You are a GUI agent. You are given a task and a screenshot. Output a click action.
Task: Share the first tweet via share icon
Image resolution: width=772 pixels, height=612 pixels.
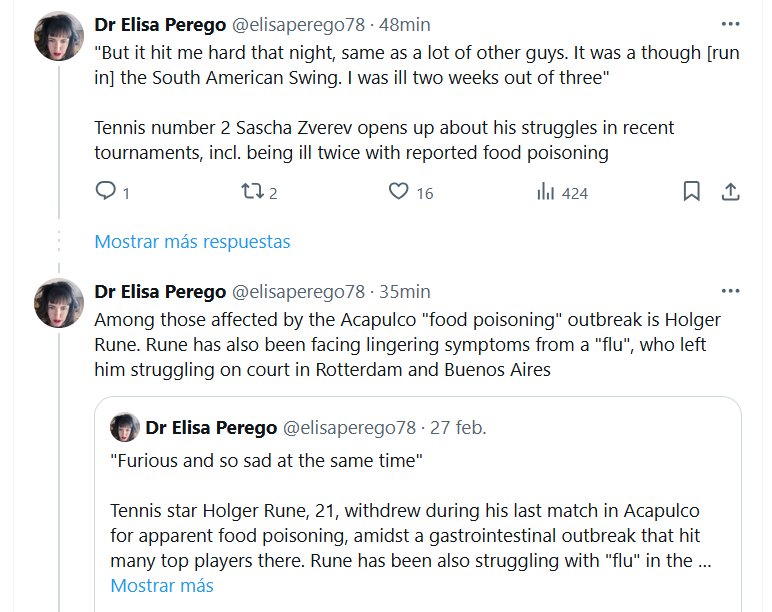(x=730, y=192)
